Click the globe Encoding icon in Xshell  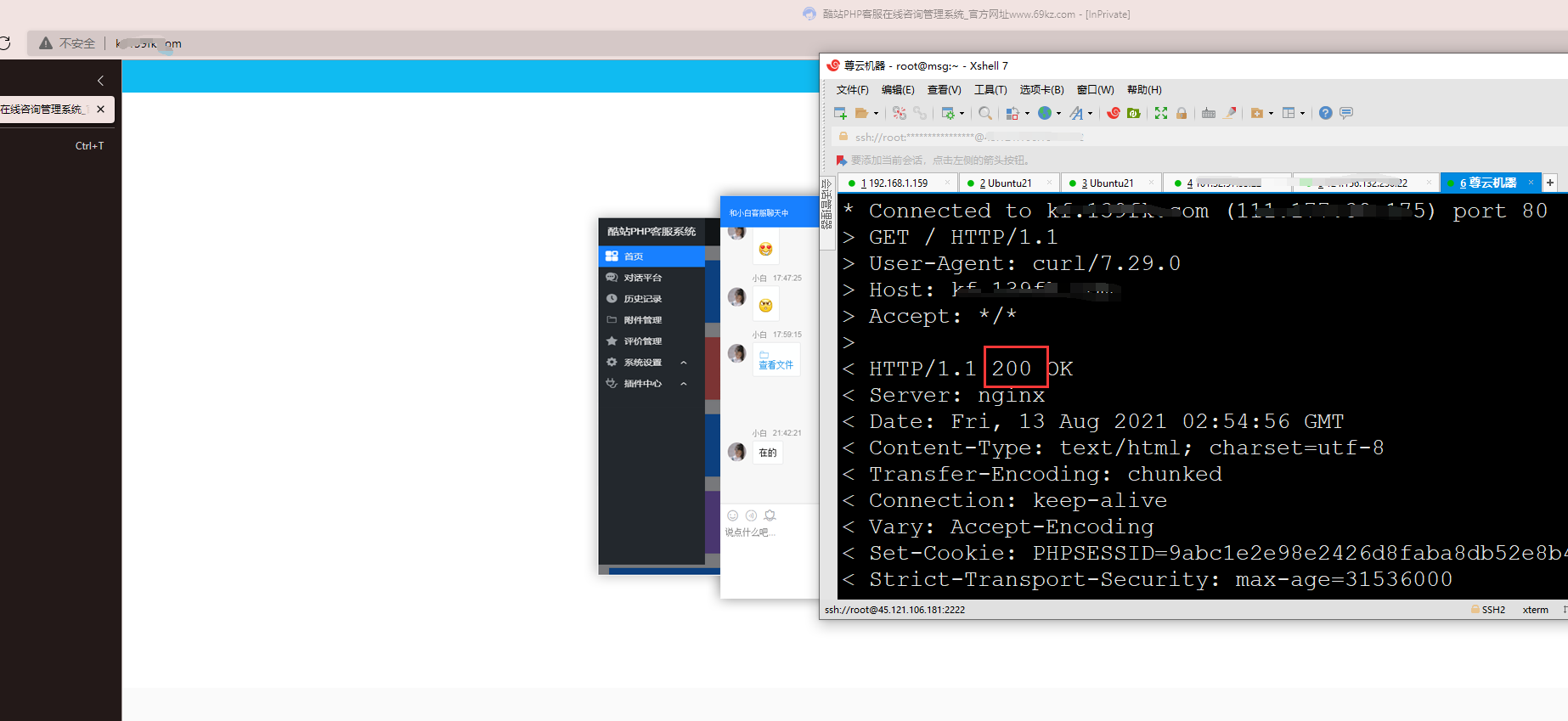(x=1045, y=113)
